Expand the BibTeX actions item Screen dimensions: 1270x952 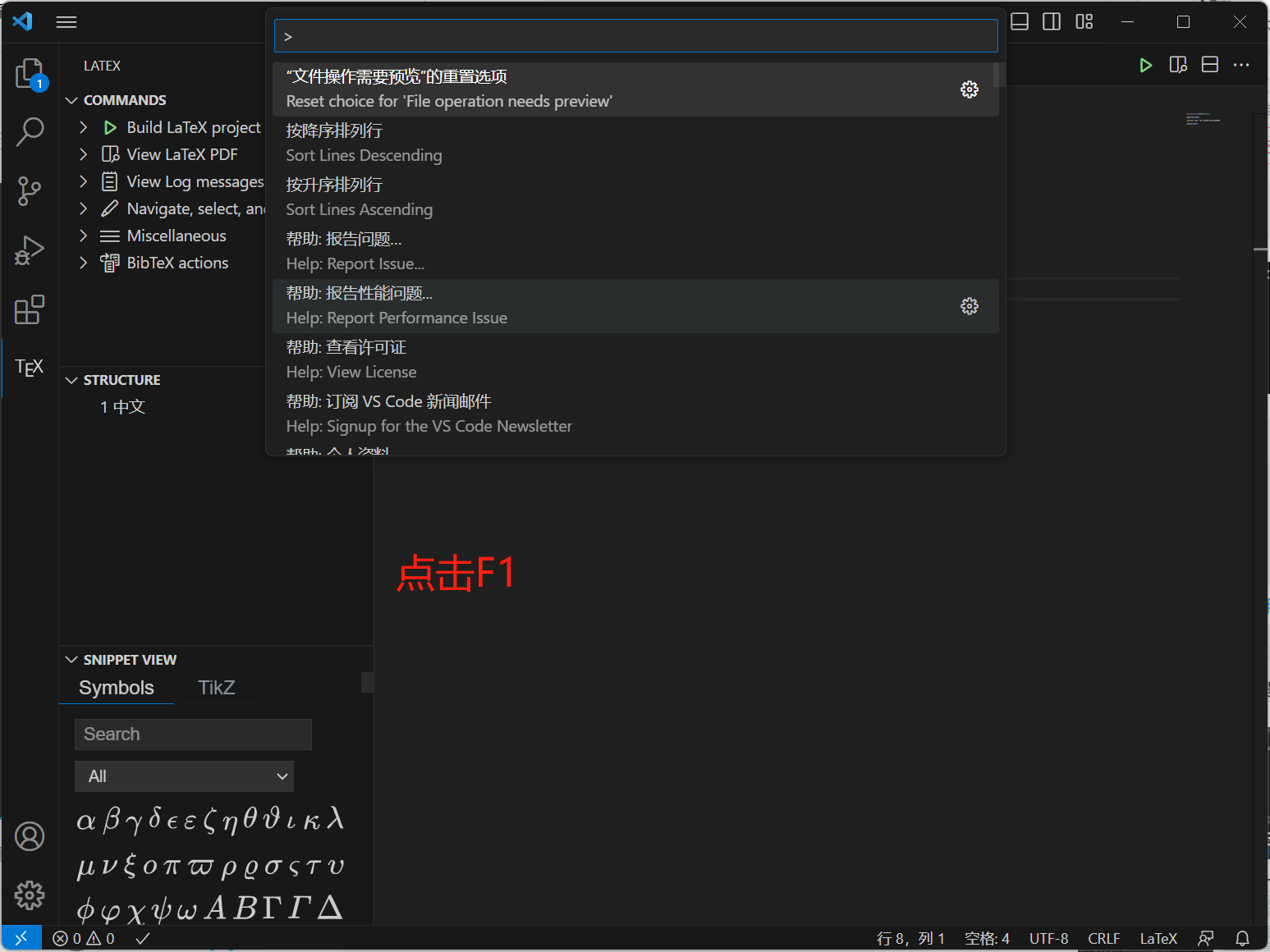pyautogui.click(x=83, y=263)
